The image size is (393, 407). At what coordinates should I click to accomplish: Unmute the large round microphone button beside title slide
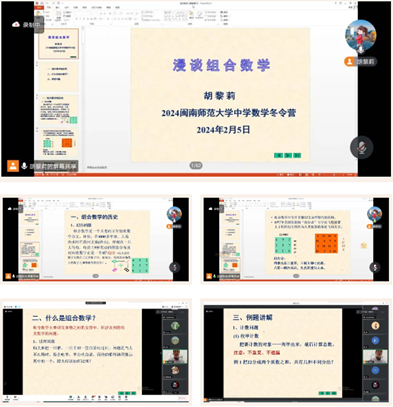pyautogui.click(x=361, y=147)
